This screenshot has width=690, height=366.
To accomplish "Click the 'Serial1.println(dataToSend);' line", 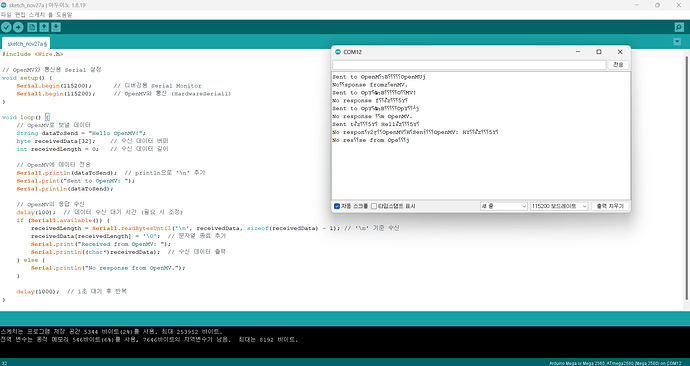I will [x=66, y=173].
